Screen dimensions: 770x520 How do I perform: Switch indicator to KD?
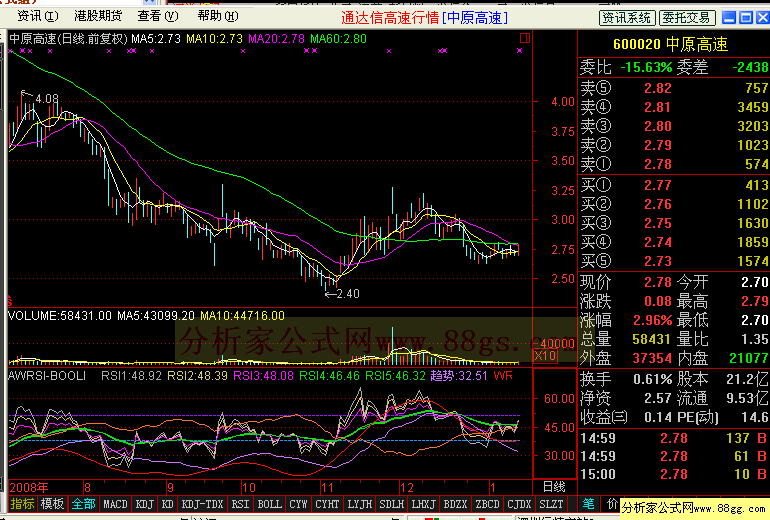(167, 504)
